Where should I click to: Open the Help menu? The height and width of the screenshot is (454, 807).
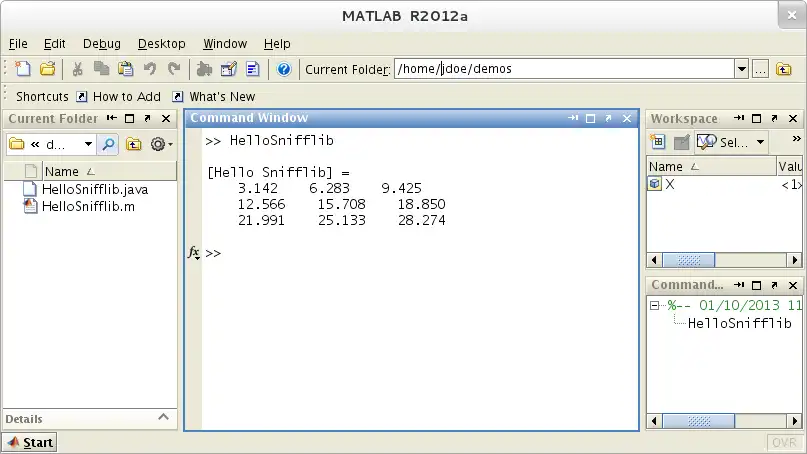[x=277, y=44]
